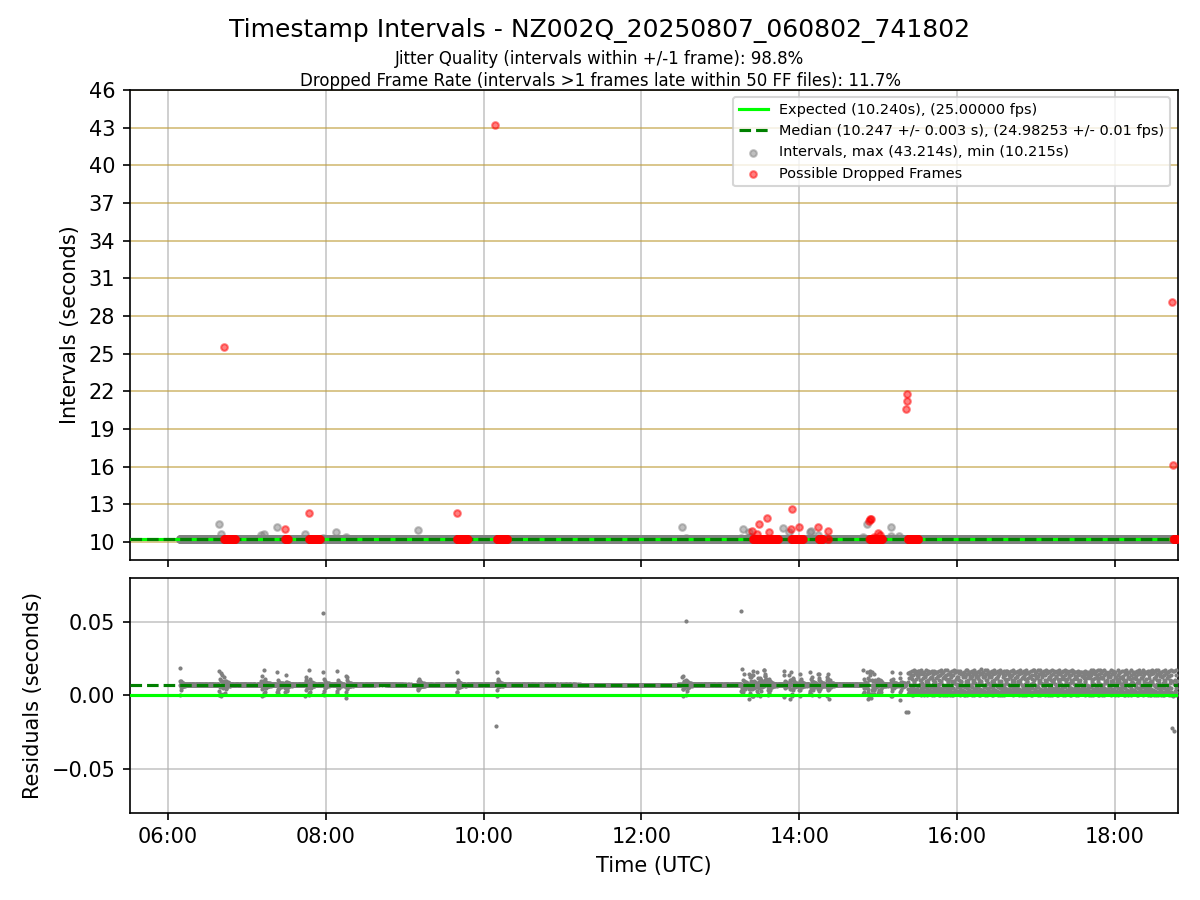Click the "Expected (10.240s), (25.00000 fps)" legend entry
The width and height of the screenshot is (1200, 900).
coord(908,109)
